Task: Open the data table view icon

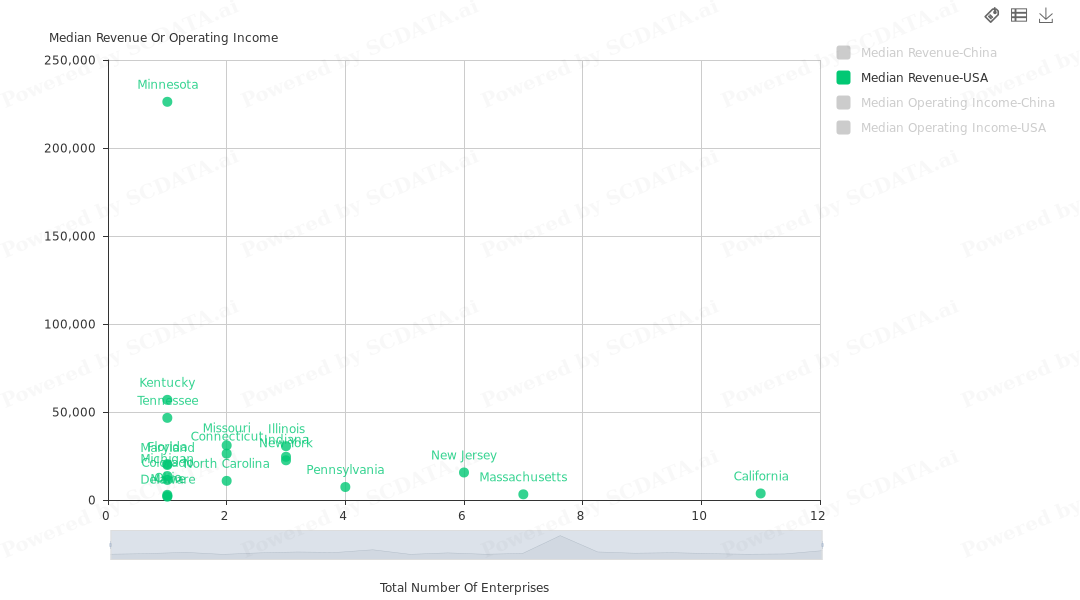Action: [1019, 15]
